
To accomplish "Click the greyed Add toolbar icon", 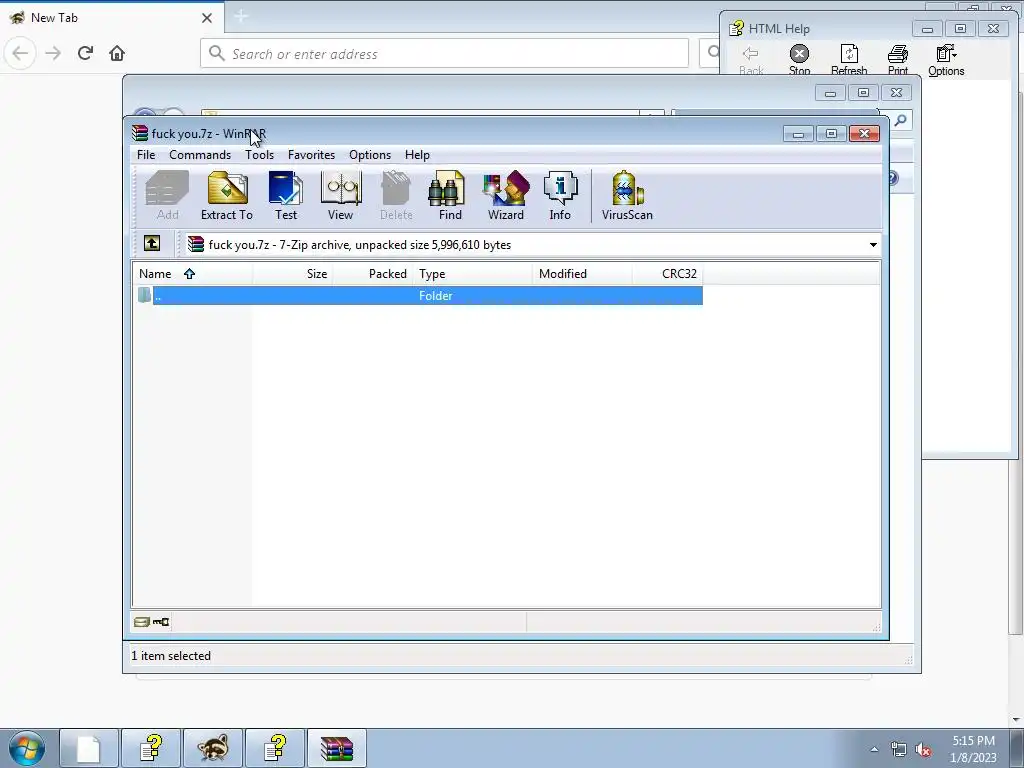I will click(167, 195).
